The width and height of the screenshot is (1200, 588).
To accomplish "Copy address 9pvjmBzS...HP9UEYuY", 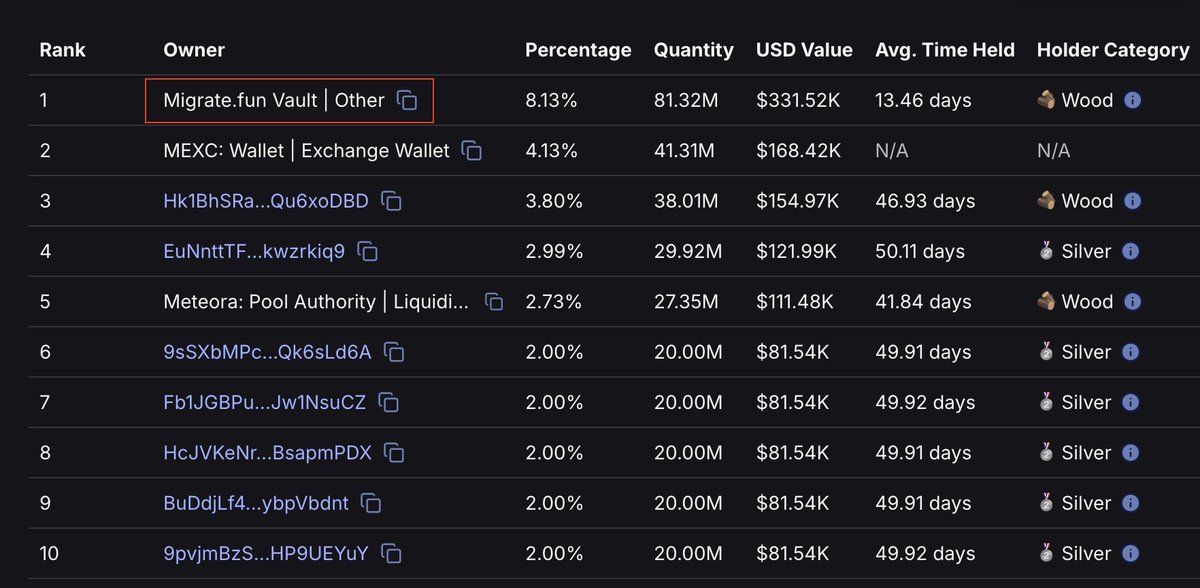I will (392, 553).
